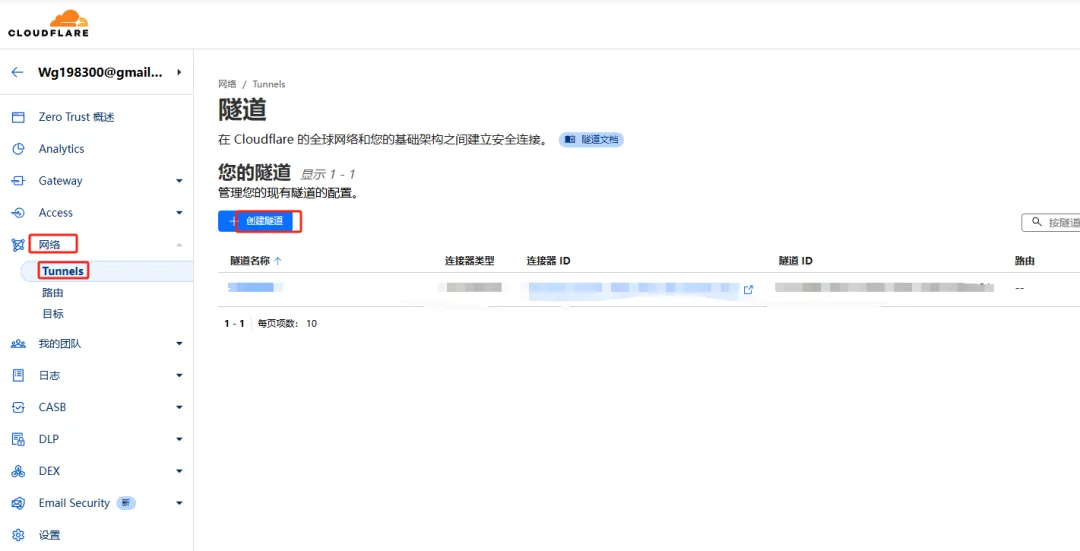Collapse the 网络 menu chevron
Screen dimensions: 1080x551
coord(179,245)
